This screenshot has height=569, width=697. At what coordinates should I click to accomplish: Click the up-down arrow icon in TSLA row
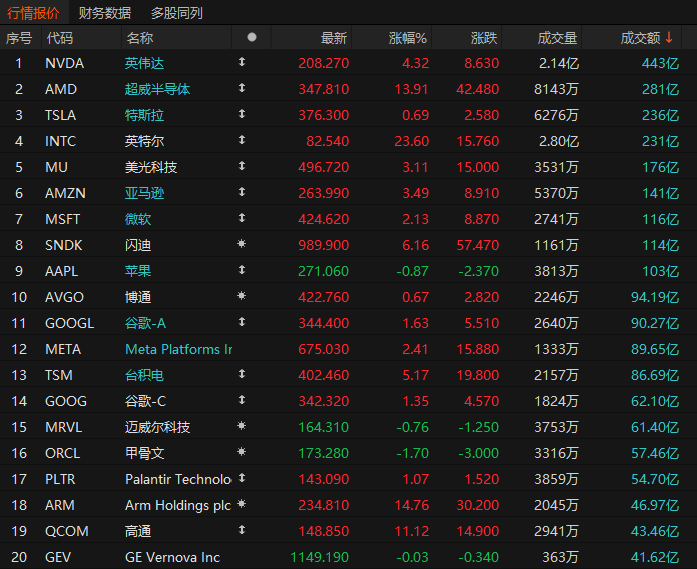tap(242, 114)
